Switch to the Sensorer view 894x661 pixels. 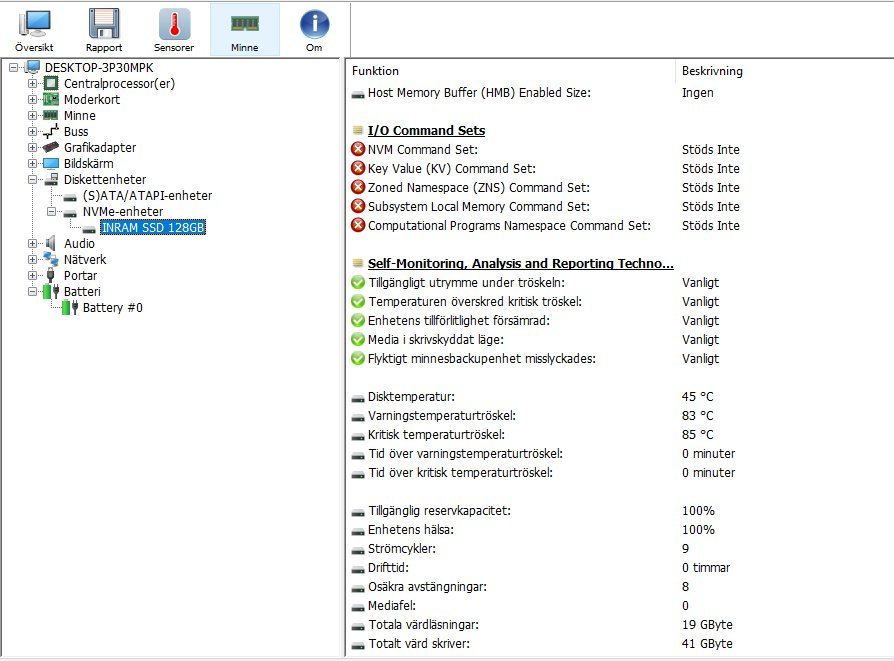tap(174, 30)
